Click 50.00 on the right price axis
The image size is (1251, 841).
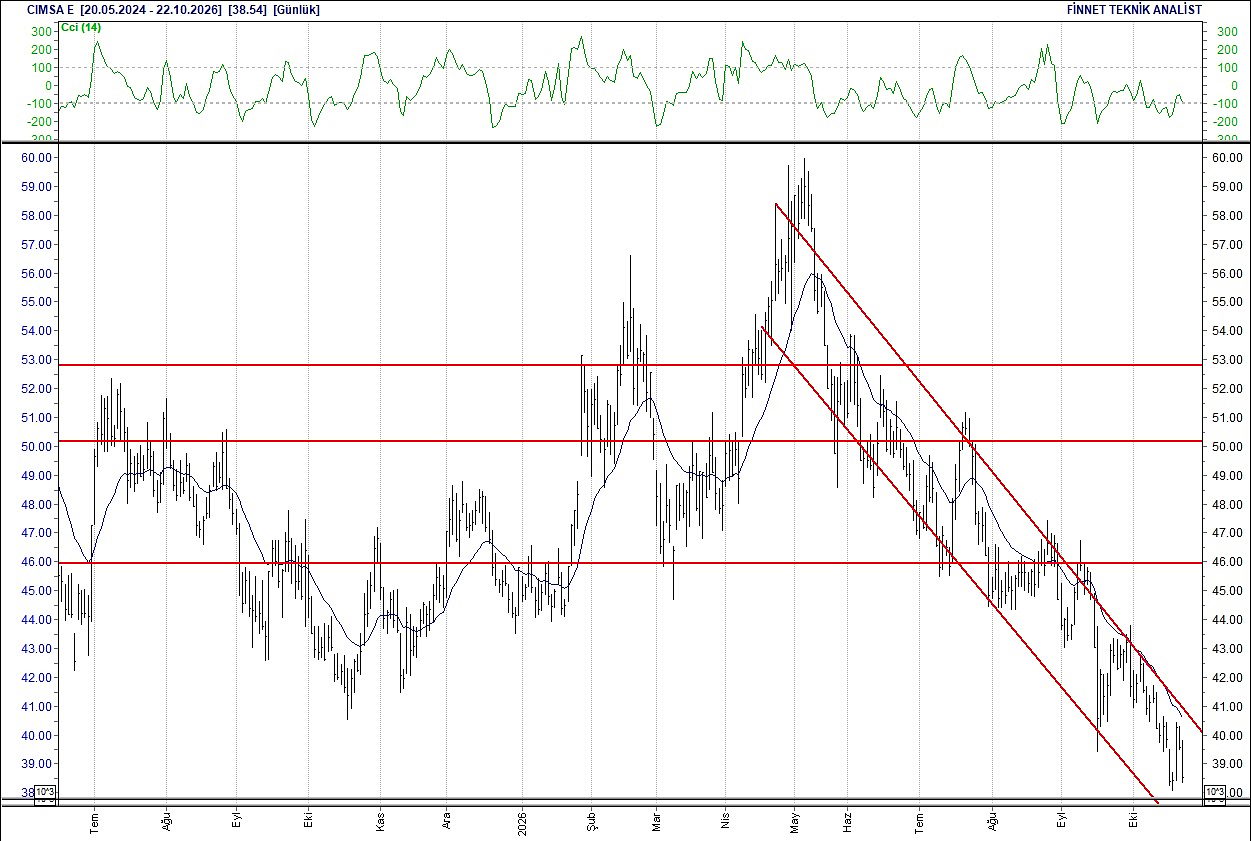(x=1226, y=446)
